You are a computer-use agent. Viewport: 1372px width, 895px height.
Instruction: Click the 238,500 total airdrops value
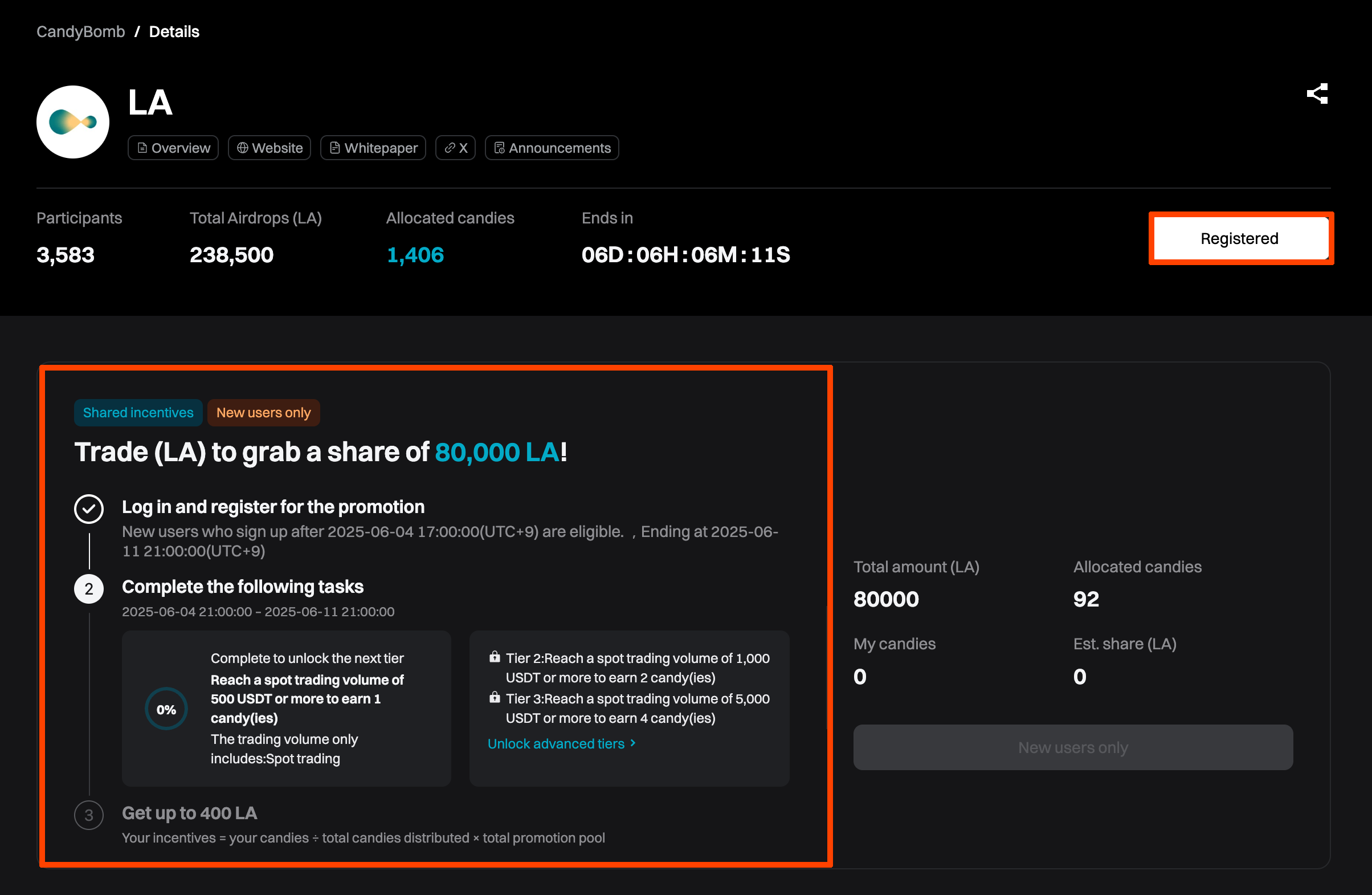tap(232, 255)
